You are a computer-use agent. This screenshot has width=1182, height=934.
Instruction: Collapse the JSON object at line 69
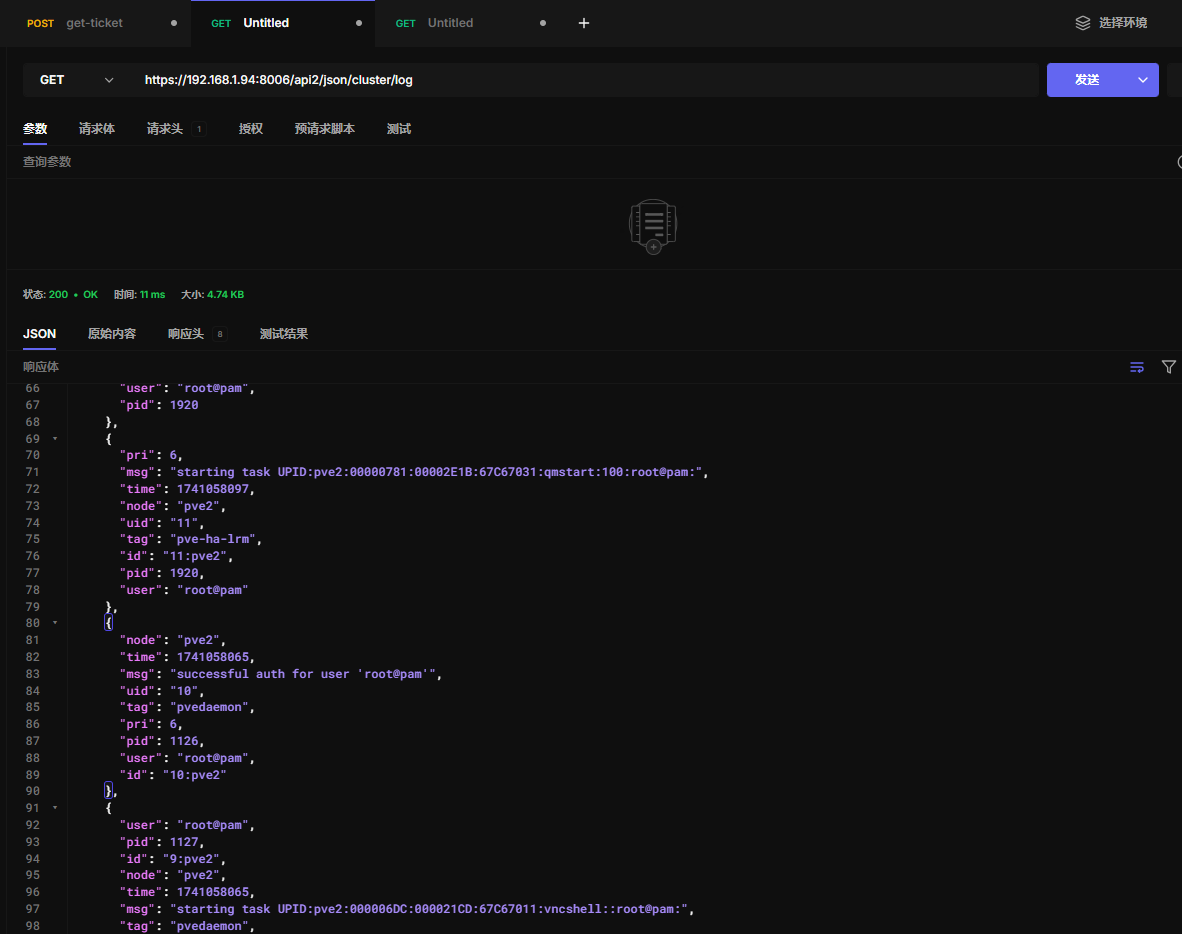[x=55, y=439]
